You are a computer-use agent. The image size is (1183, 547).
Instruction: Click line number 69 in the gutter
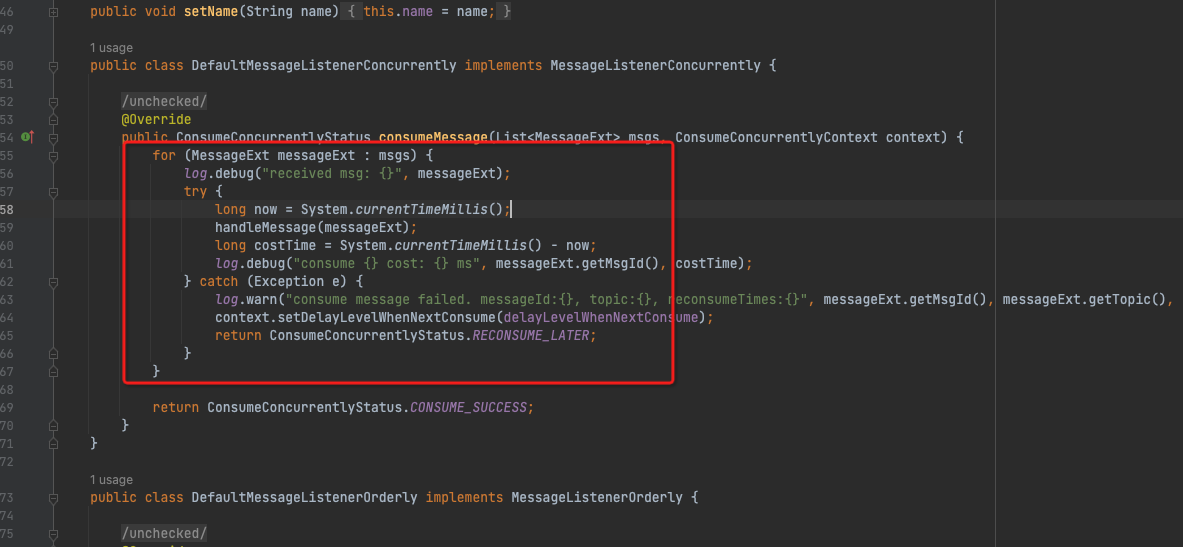point(7,407)
